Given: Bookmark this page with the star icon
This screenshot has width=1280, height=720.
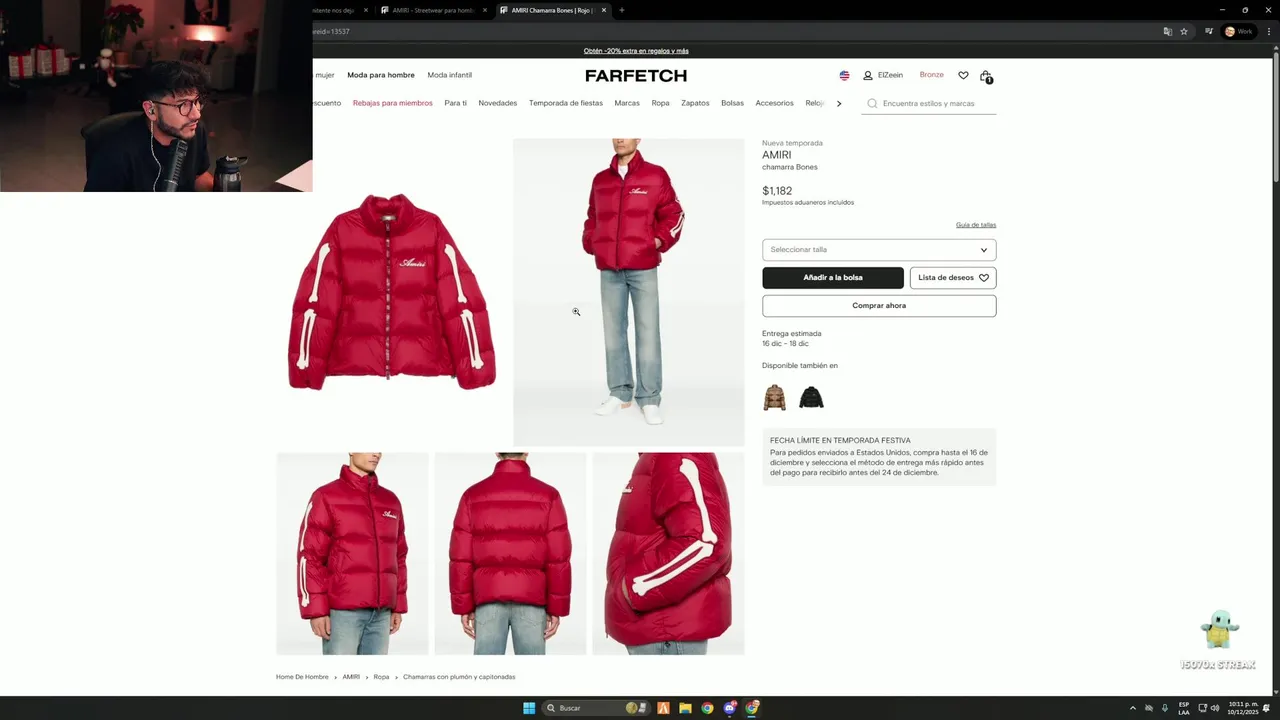Looking at the screenshot, I should pyautogui.click(x=1184, y=31).
